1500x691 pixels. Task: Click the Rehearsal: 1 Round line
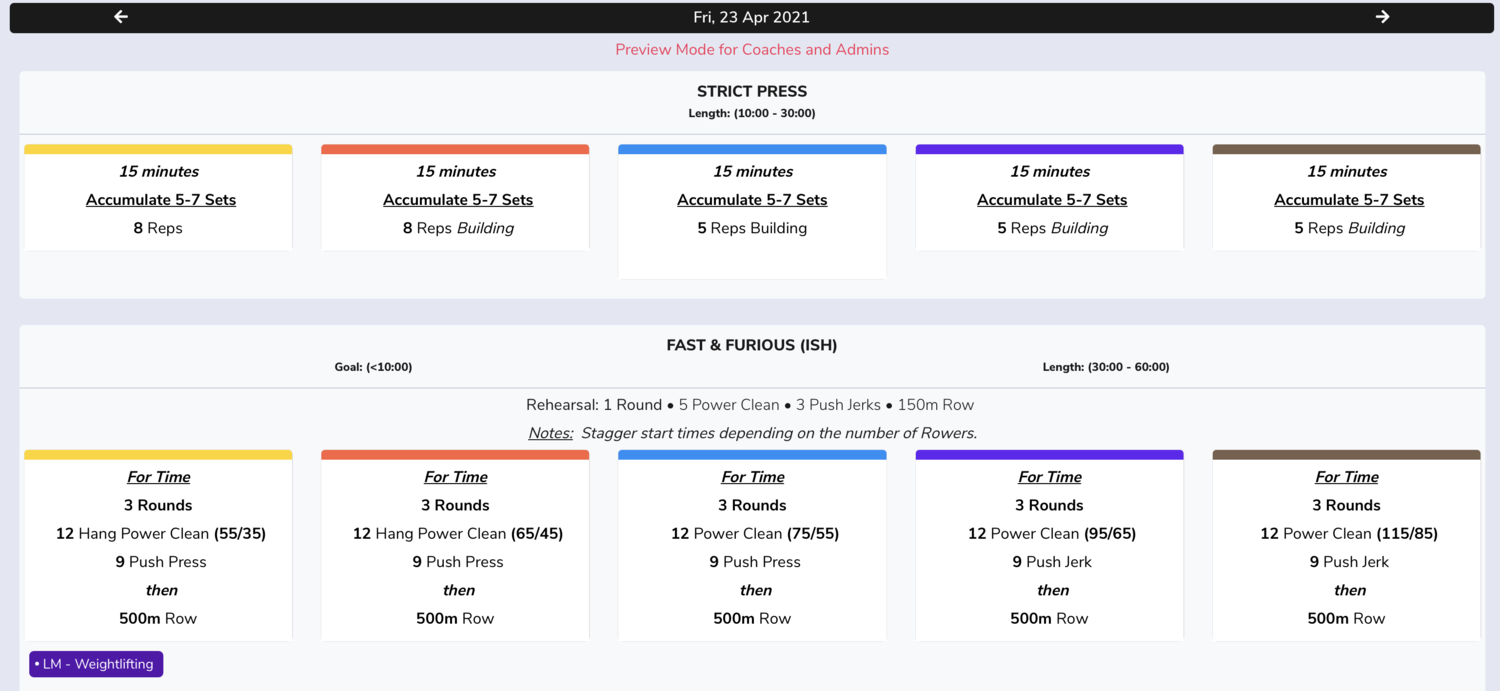coord(750,405)
